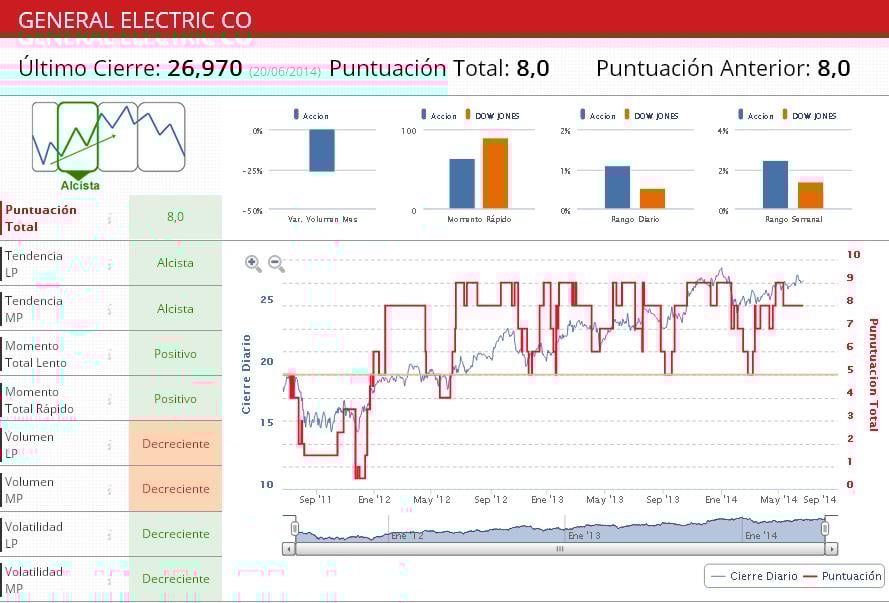
Task: Click the Volumen MP Decreciente value
Action: [175, 489]
